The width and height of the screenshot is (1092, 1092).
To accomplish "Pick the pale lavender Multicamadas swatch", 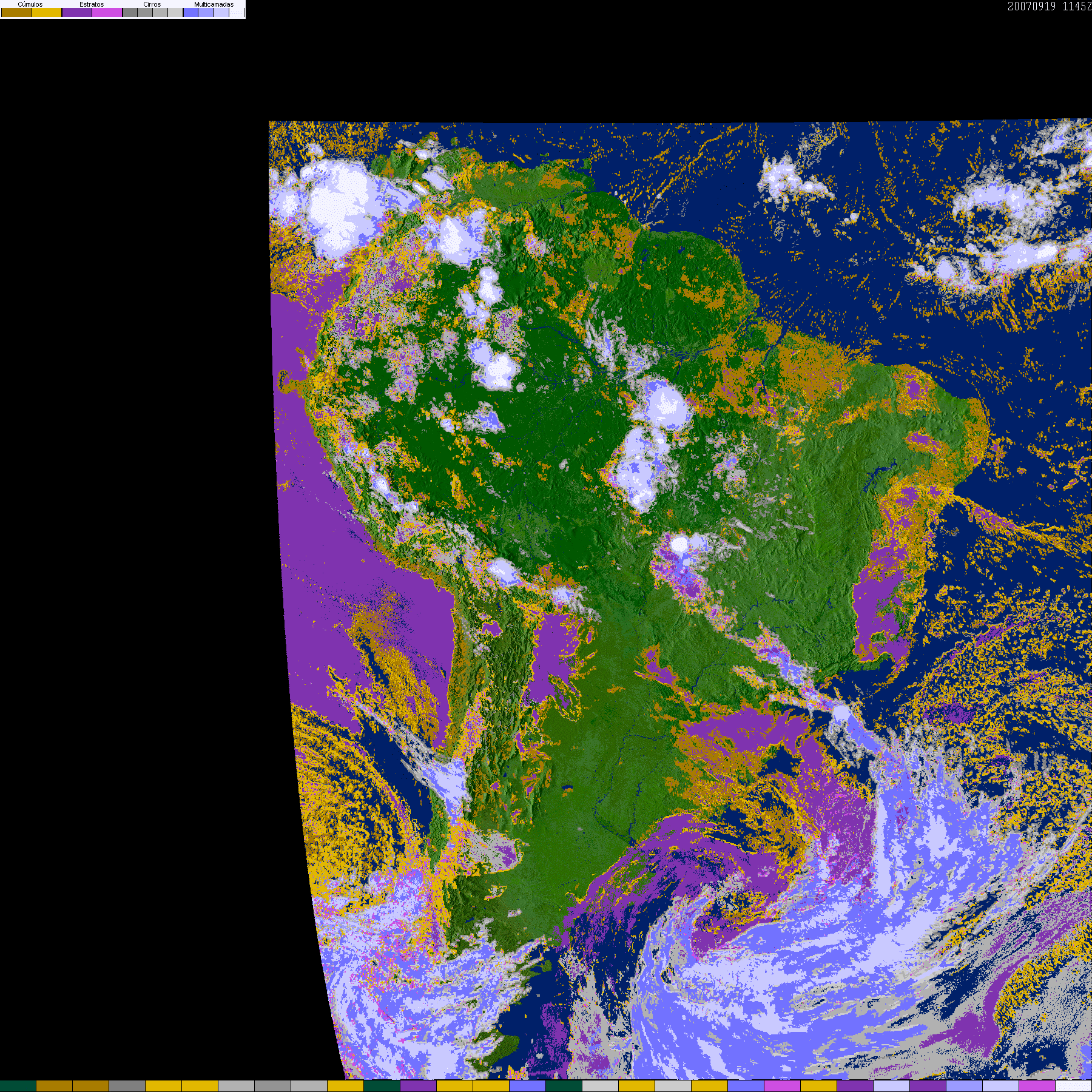I will click(x=221, y=12).
